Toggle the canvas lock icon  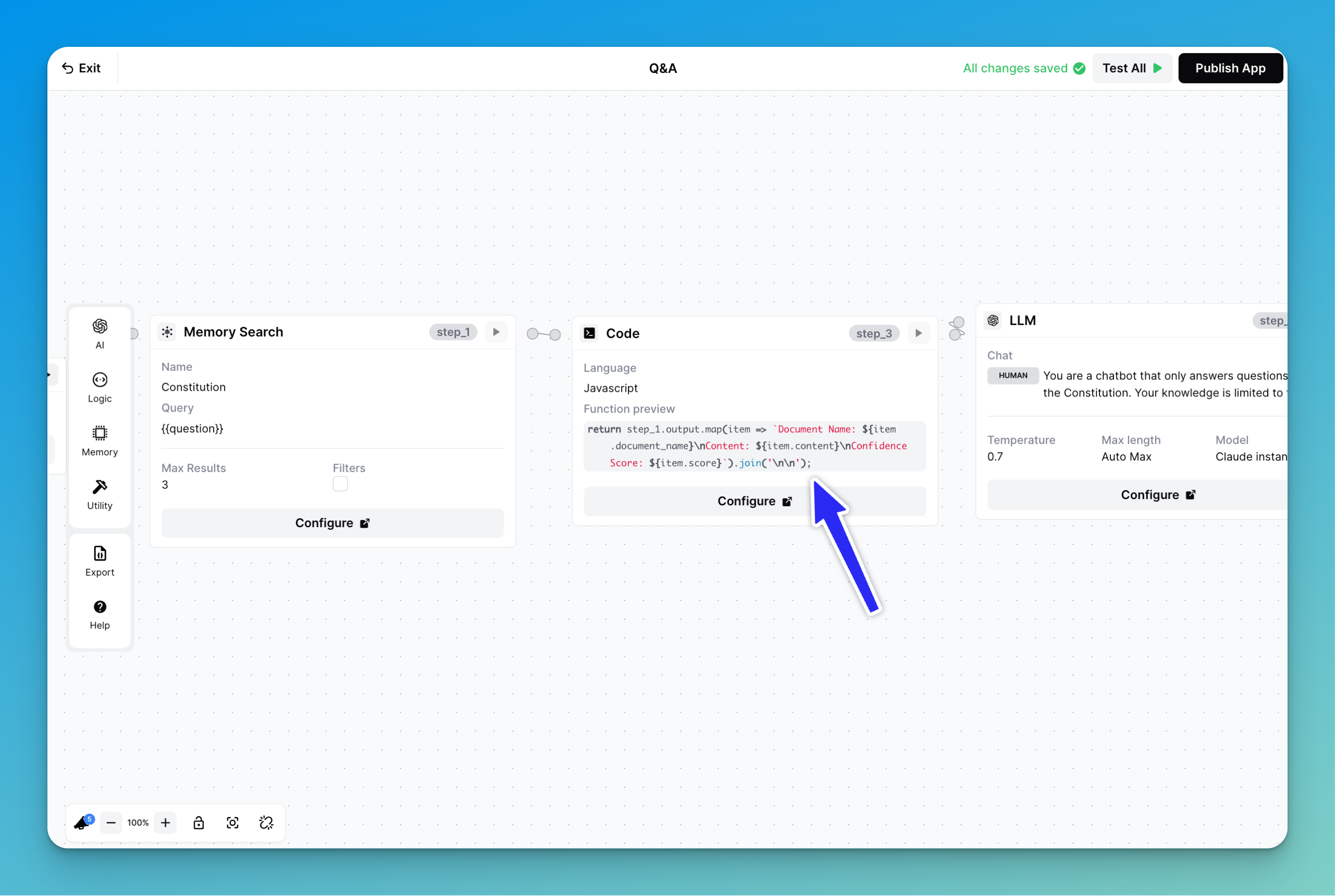[199, 822]
